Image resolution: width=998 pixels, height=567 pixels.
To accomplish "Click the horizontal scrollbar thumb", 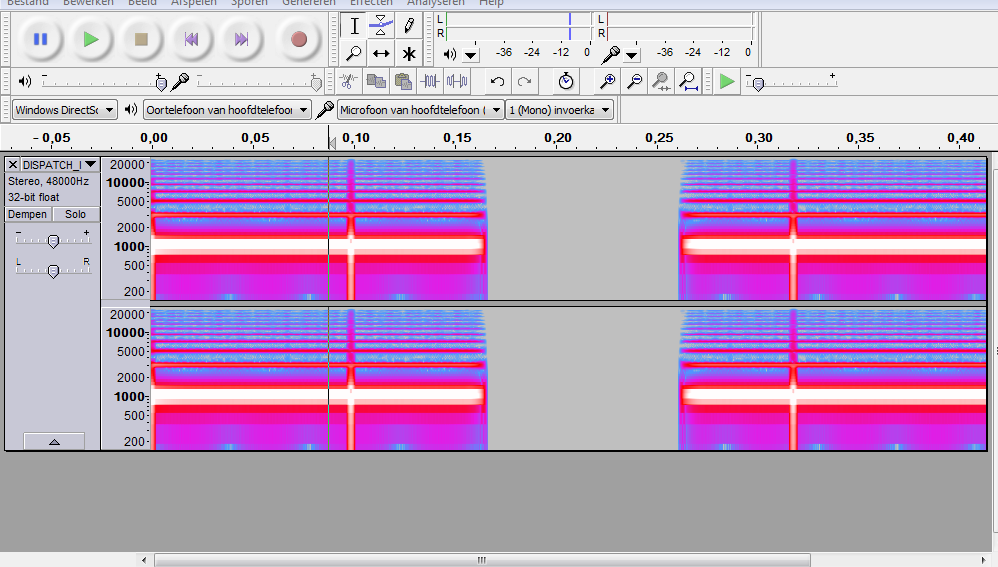I will pyautogui.click(x=482, y=560).
